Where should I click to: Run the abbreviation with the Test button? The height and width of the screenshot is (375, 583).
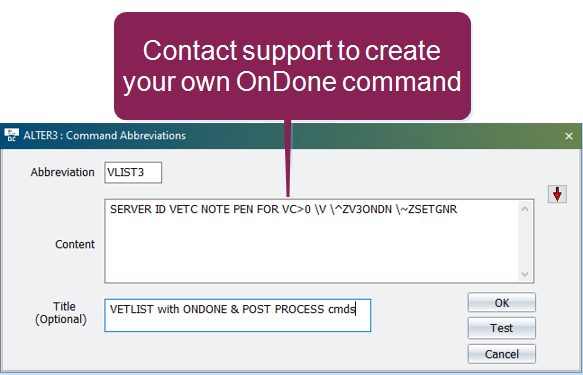point(502,328)
